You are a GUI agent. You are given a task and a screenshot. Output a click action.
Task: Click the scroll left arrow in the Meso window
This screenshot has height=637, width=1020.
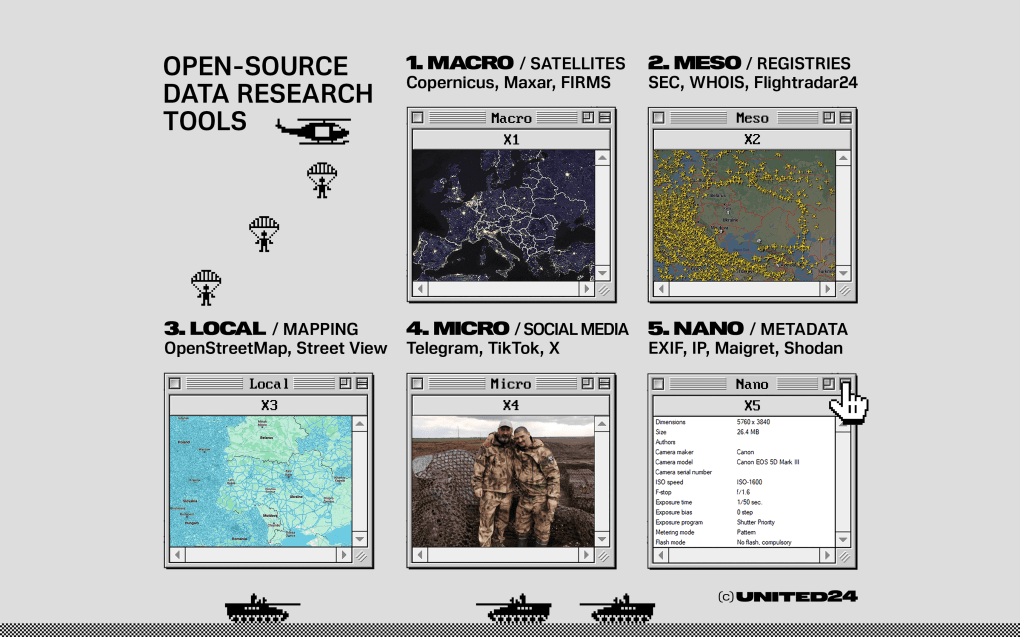click(662, 289)
